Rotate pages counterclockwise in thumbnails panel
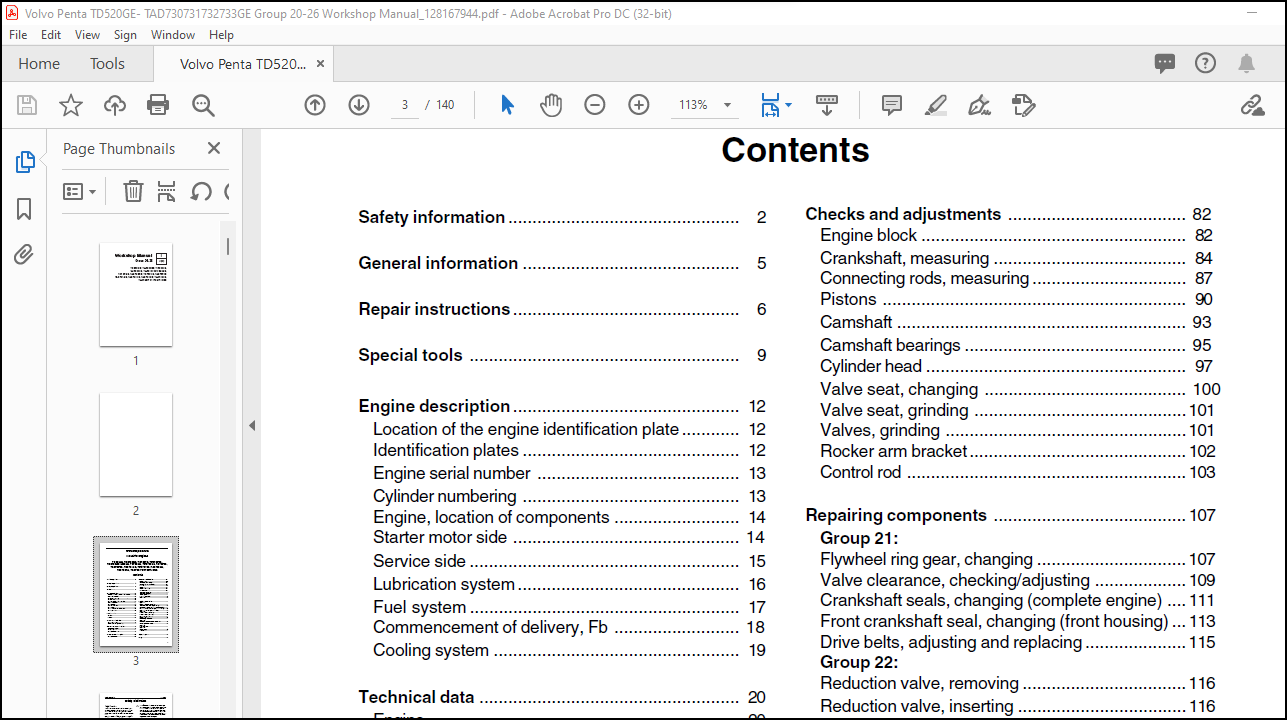Screen dimensions: 1287x720 click(201, 191)
